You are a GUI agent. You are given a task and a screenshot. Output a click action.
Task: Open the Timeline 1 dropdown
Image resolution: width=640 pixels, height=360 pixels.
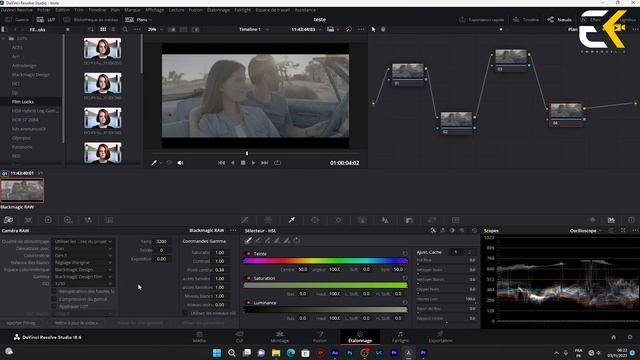pos(254,29)
